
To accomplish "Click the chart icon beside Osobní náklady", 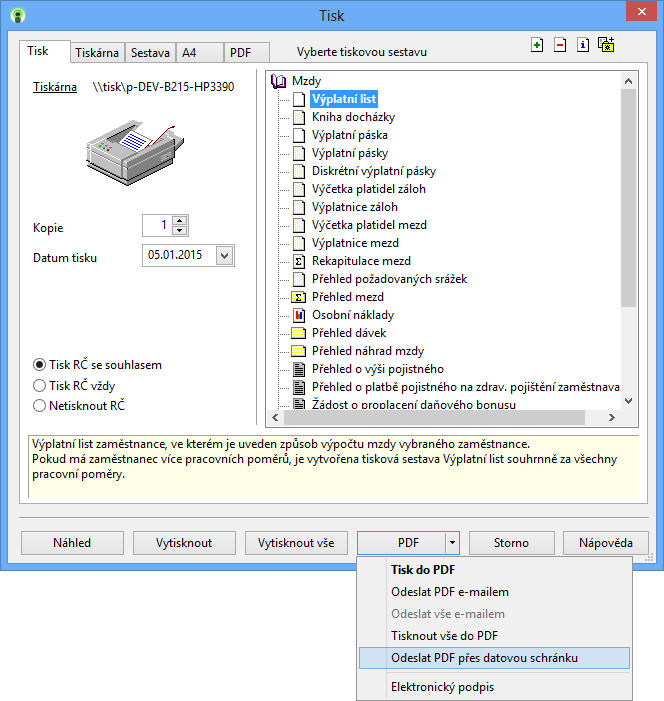I will [x=299, y=315].
